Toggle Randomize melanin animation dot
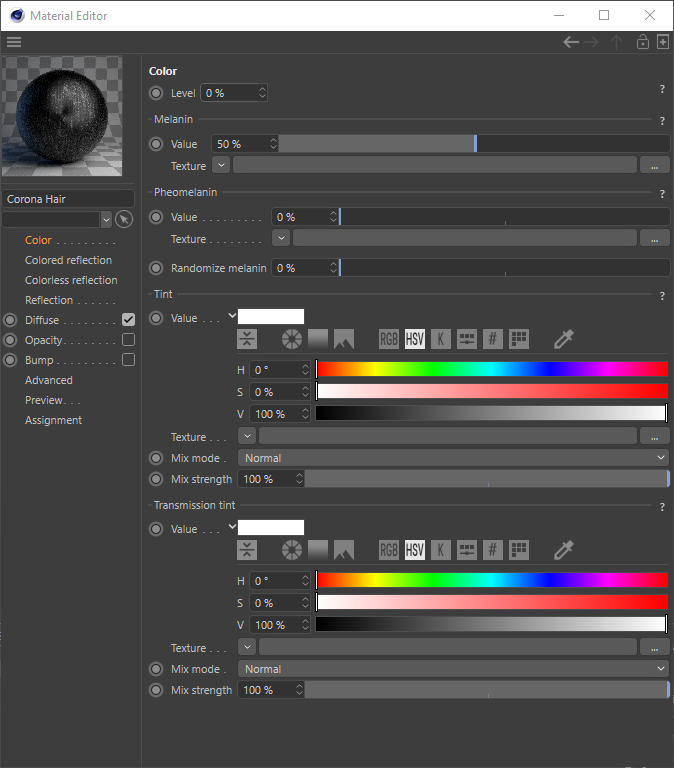The height and width of the screenshot is (768, 674). [x=156, y=268]
